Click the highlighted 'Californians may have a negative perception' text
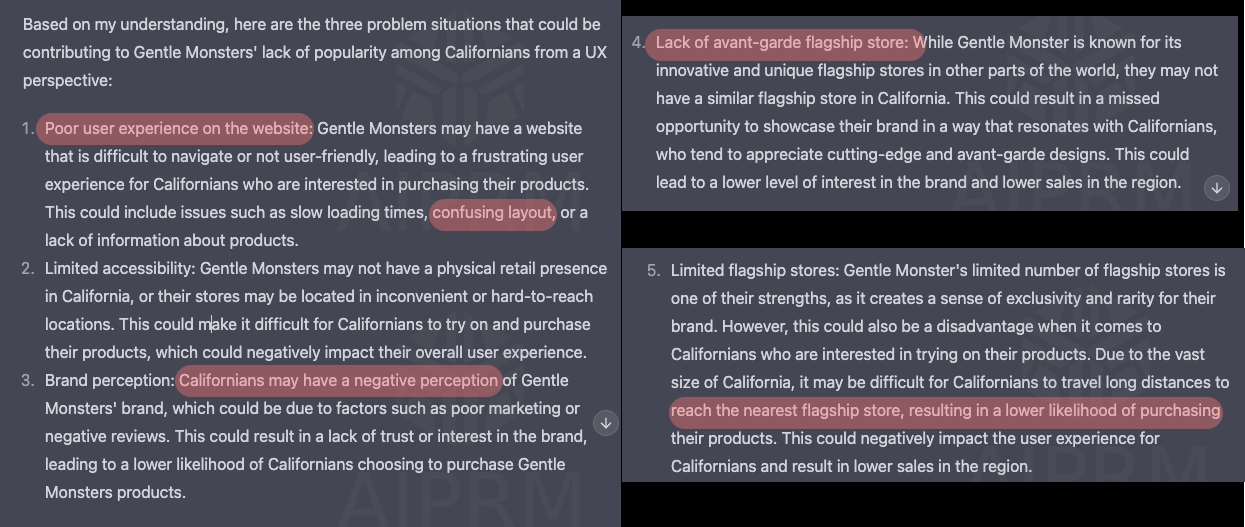 point(339,381)
